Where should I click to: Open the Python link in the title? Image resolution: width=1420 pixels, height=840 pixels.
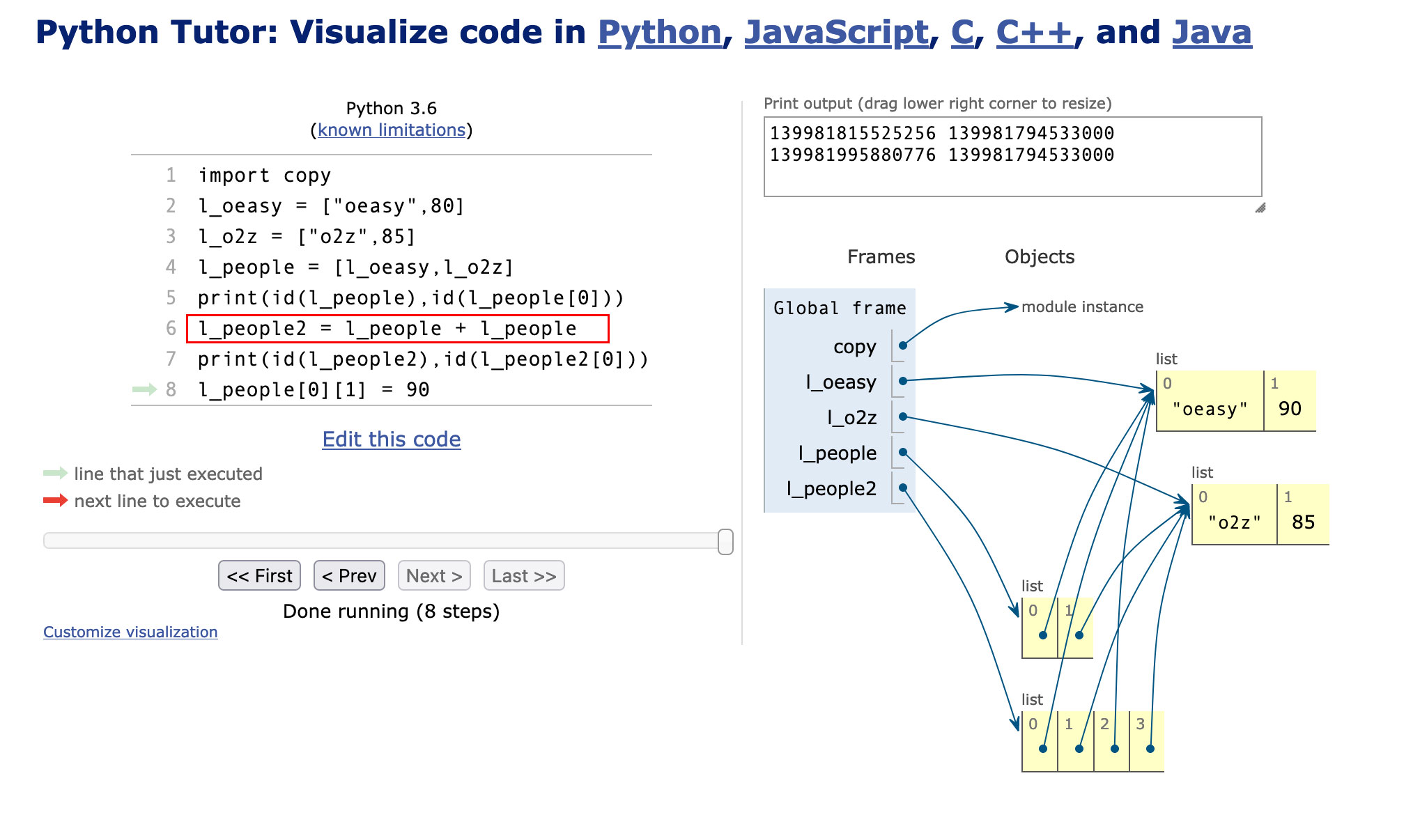pos(659,33)
